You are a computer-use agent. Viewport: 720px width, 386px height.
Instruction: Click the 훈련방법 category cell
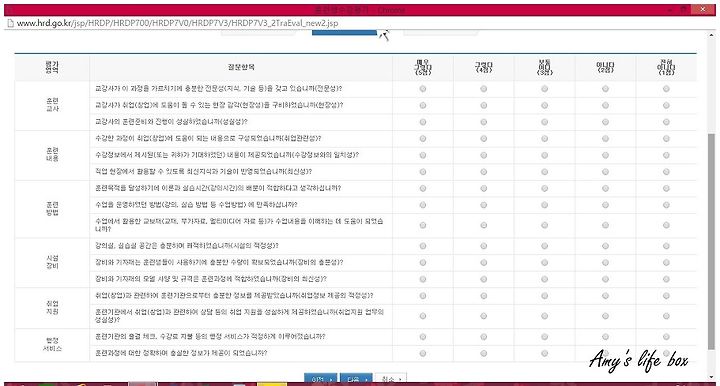click(x=52, y=209)
